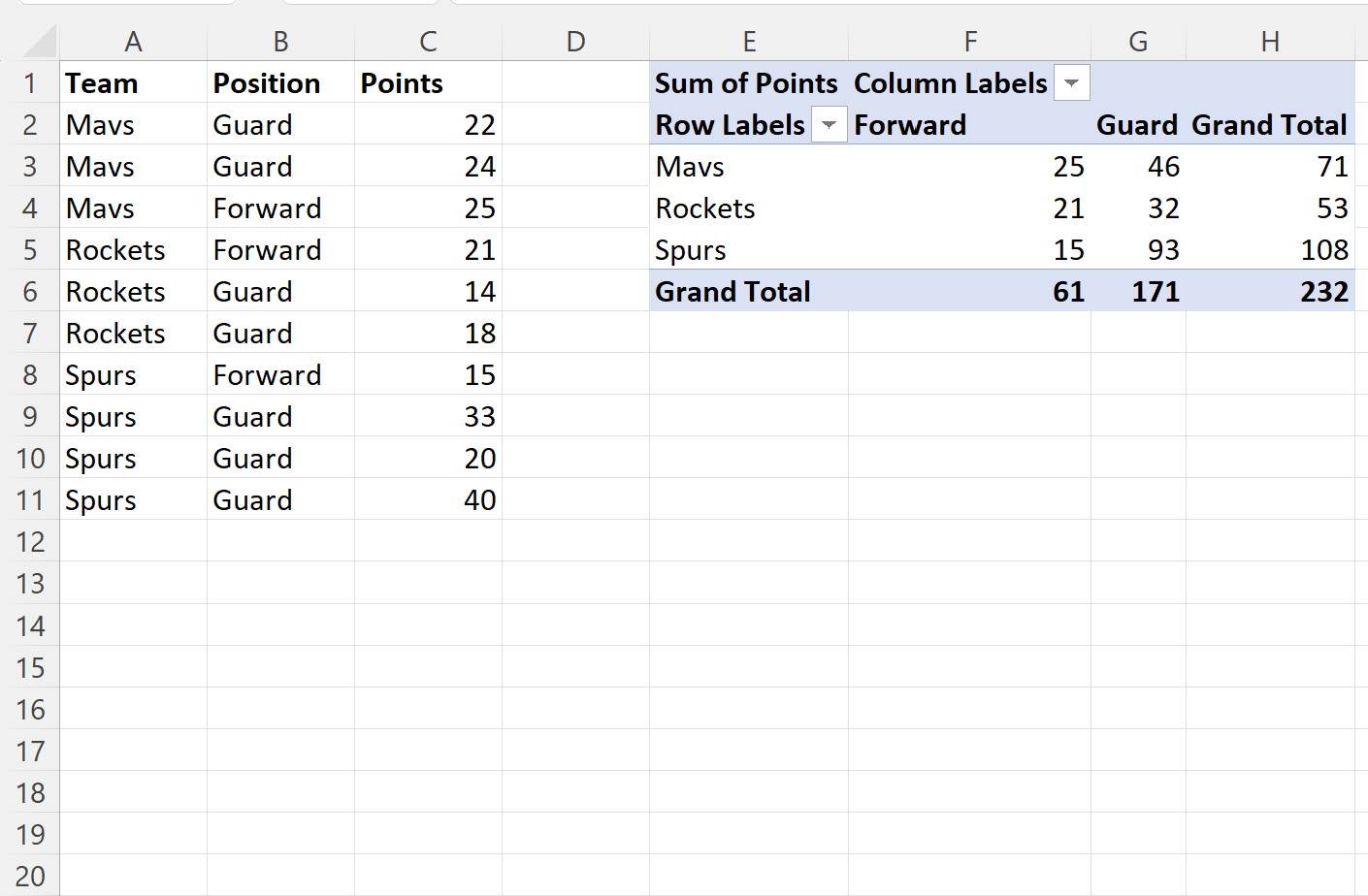Click the Position header cell

click(x=280, y=83)
